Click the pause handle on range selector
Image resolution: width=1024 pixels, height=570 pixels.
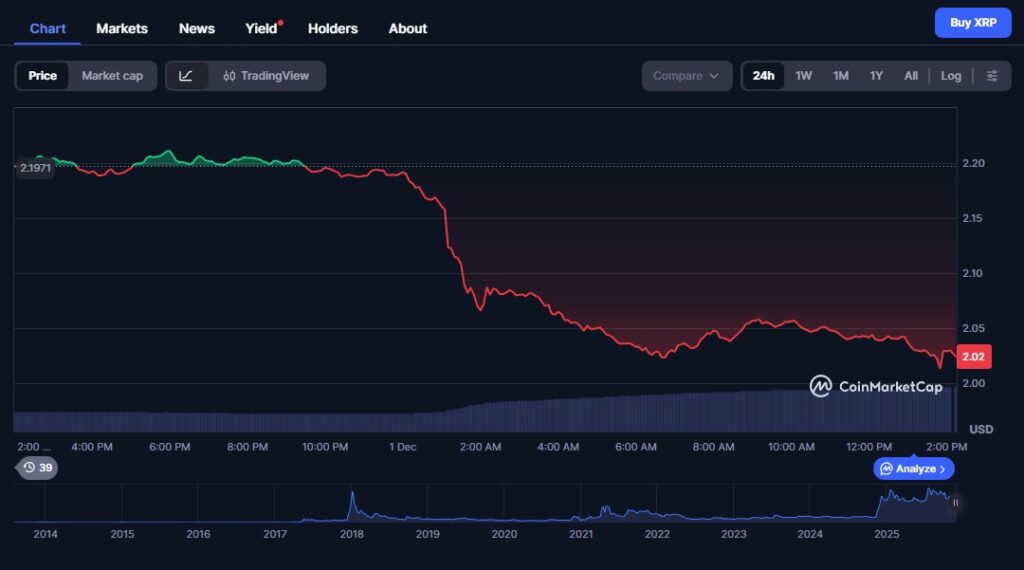click(955, 503)
